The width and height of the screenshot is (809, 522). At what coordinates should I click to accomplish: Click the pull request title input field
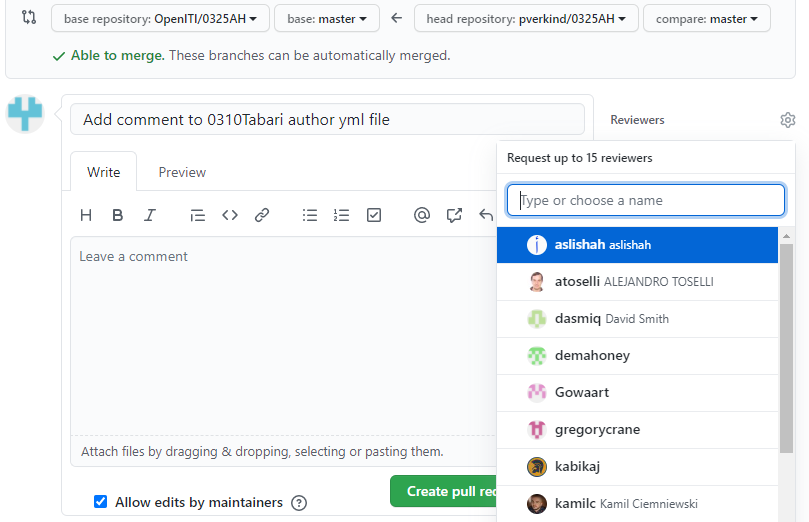[x=327, y=119]
